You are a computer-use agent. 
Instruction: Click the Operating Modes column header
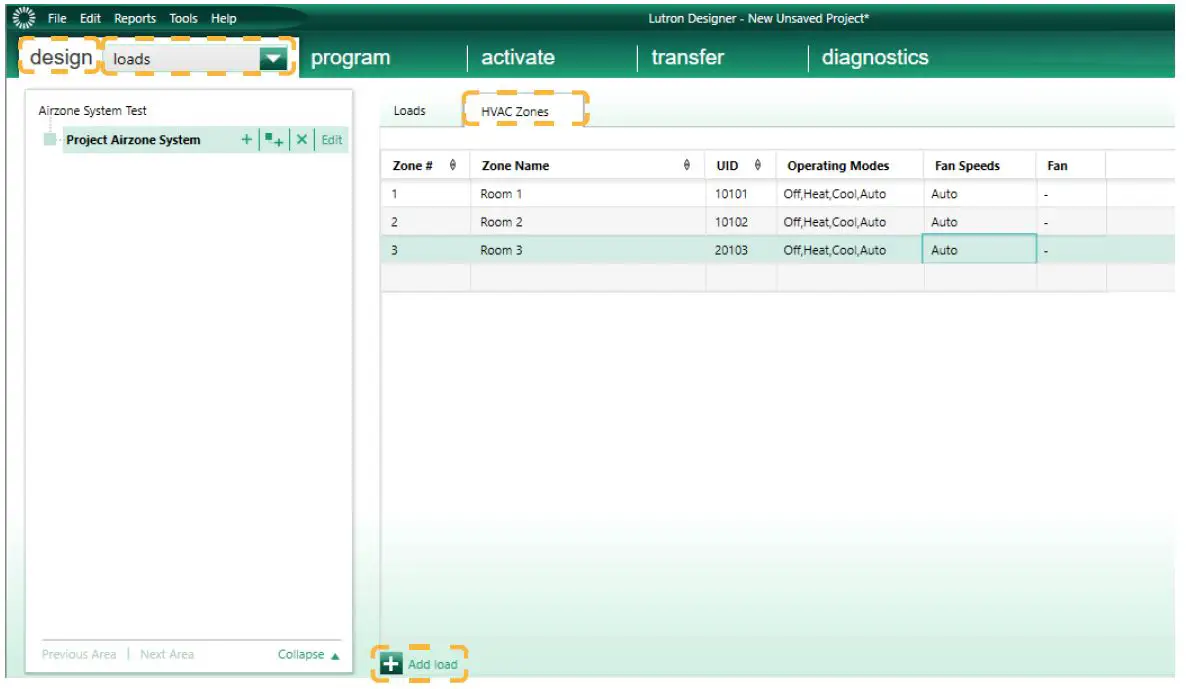point(849,165)
